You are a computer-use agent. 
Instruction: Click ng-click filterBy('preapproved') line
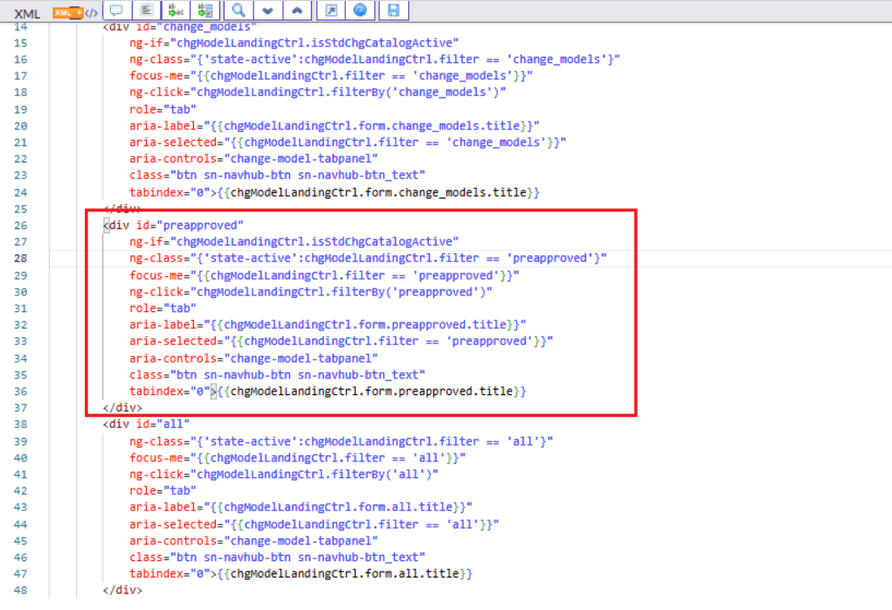tap(311, 292)
